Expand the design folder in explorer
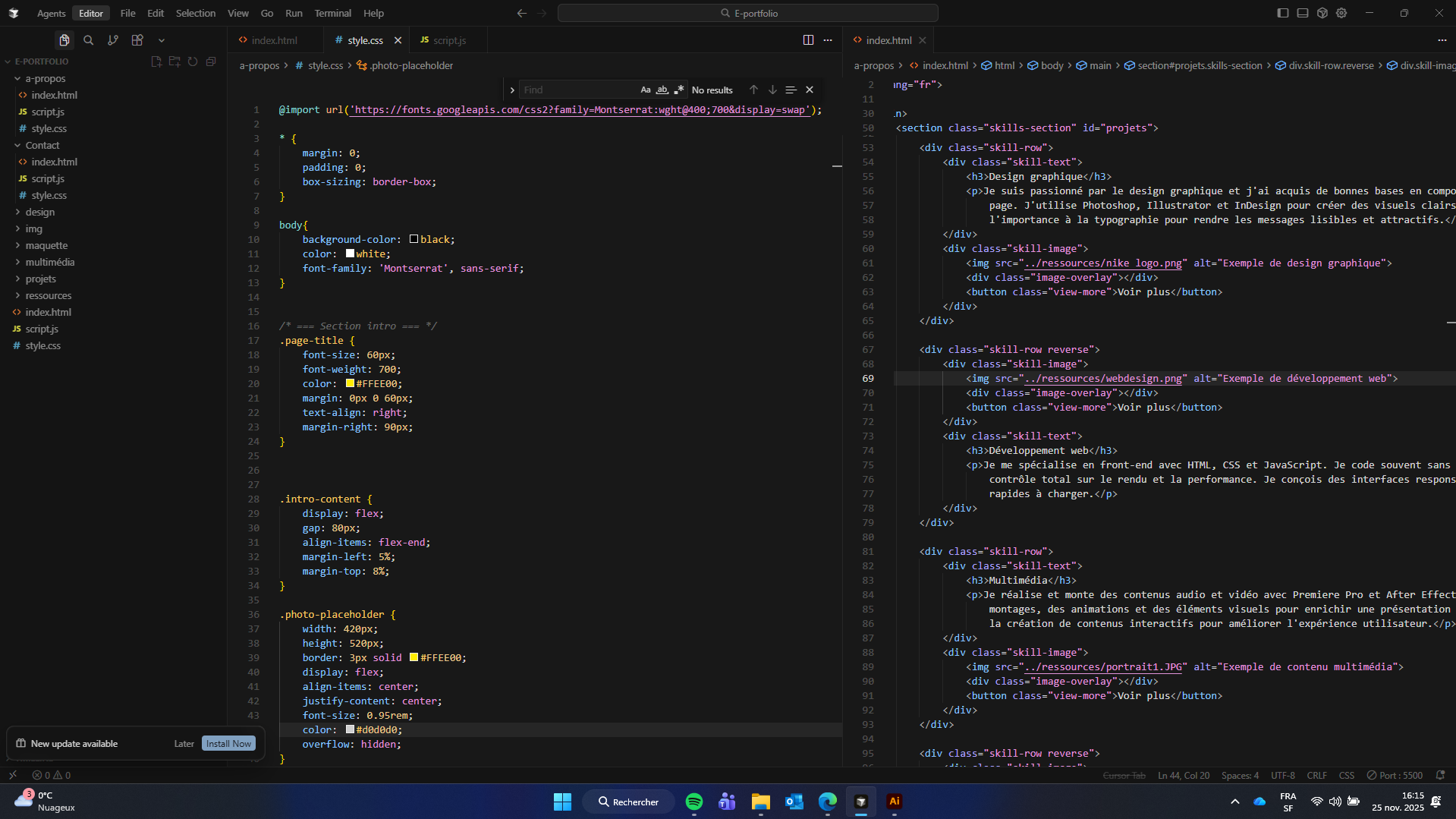 [x=40, y=212]
